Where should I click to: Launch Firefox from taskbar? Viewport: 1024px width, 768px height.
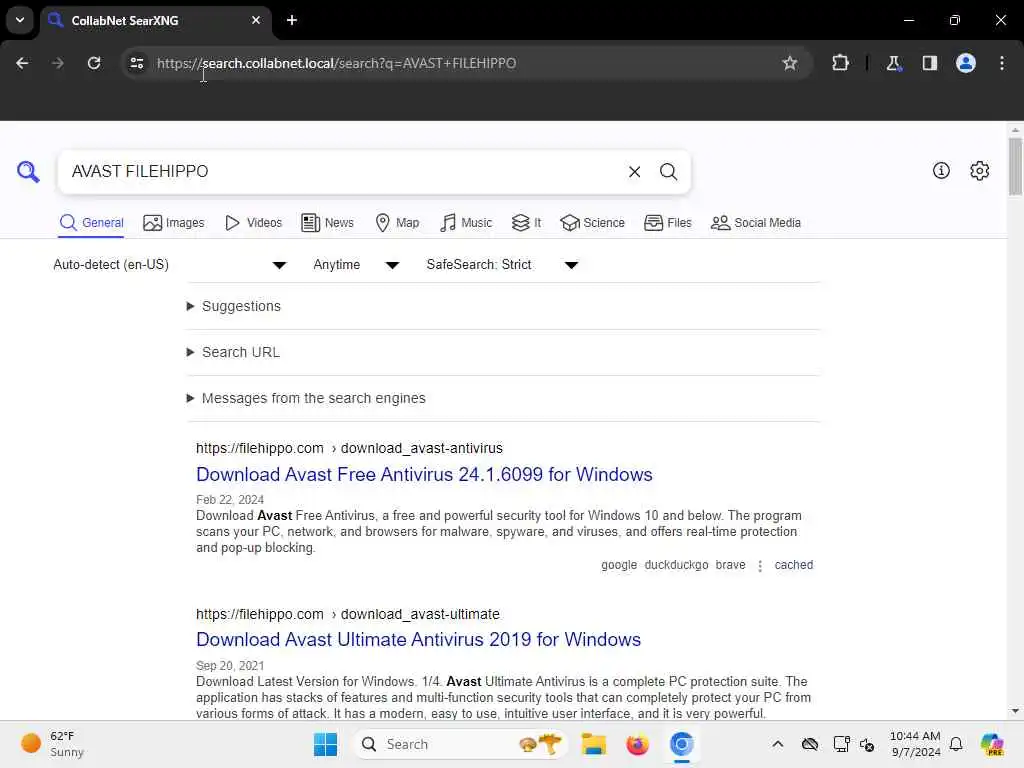637,744
